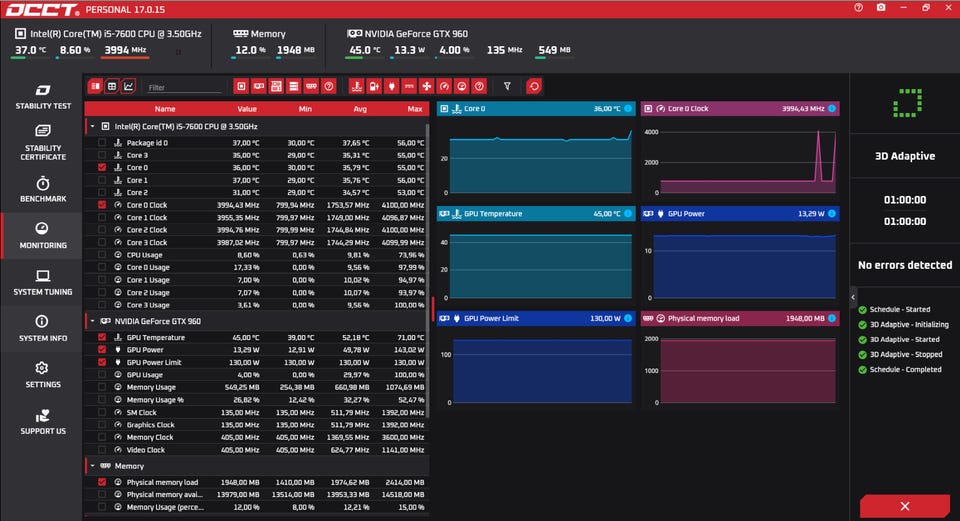Select the Core 3 Usage row
This screenshot has height=521, width=960.
tap(256, 305)
